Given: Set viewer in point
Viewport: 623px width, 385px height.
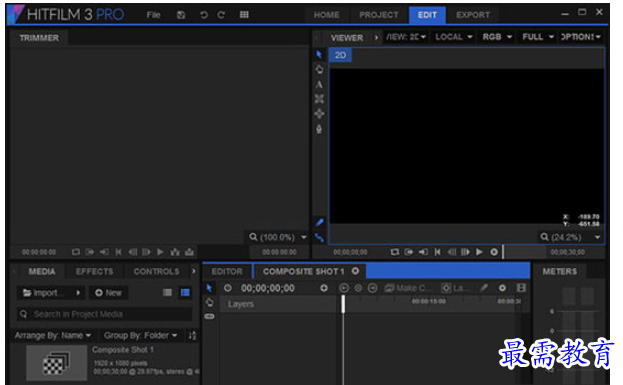Looking at the screenshot, I should (x=408, y=252).
